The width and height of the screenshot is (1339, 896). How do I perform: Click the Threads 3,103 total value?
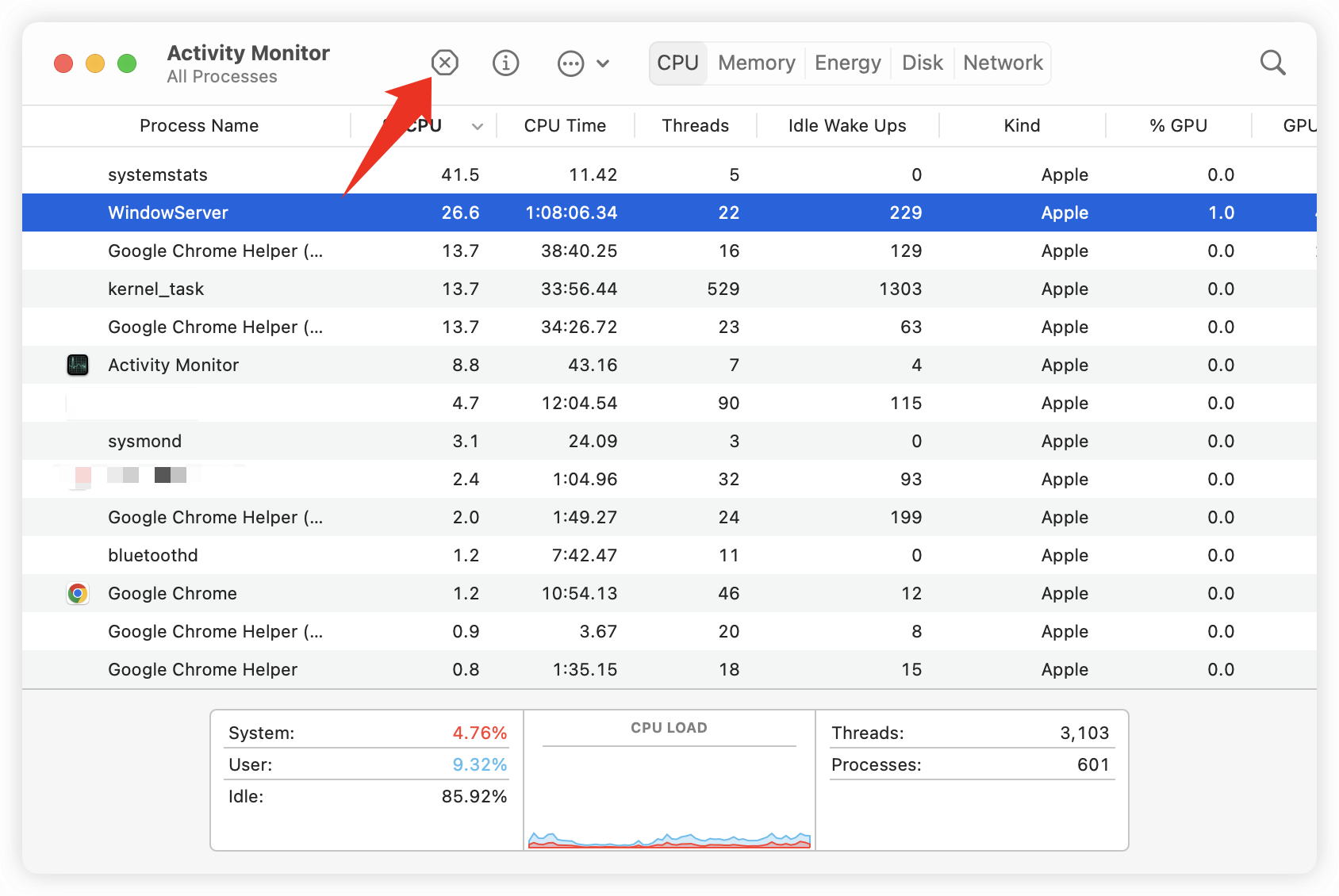tap(1084, 733)
